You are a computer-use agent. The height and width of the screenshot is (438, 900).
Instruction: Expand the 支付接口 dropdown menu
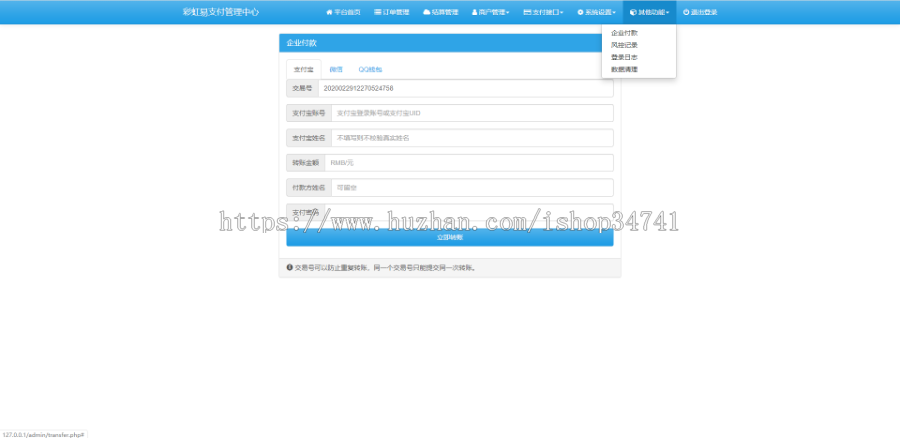543,12
